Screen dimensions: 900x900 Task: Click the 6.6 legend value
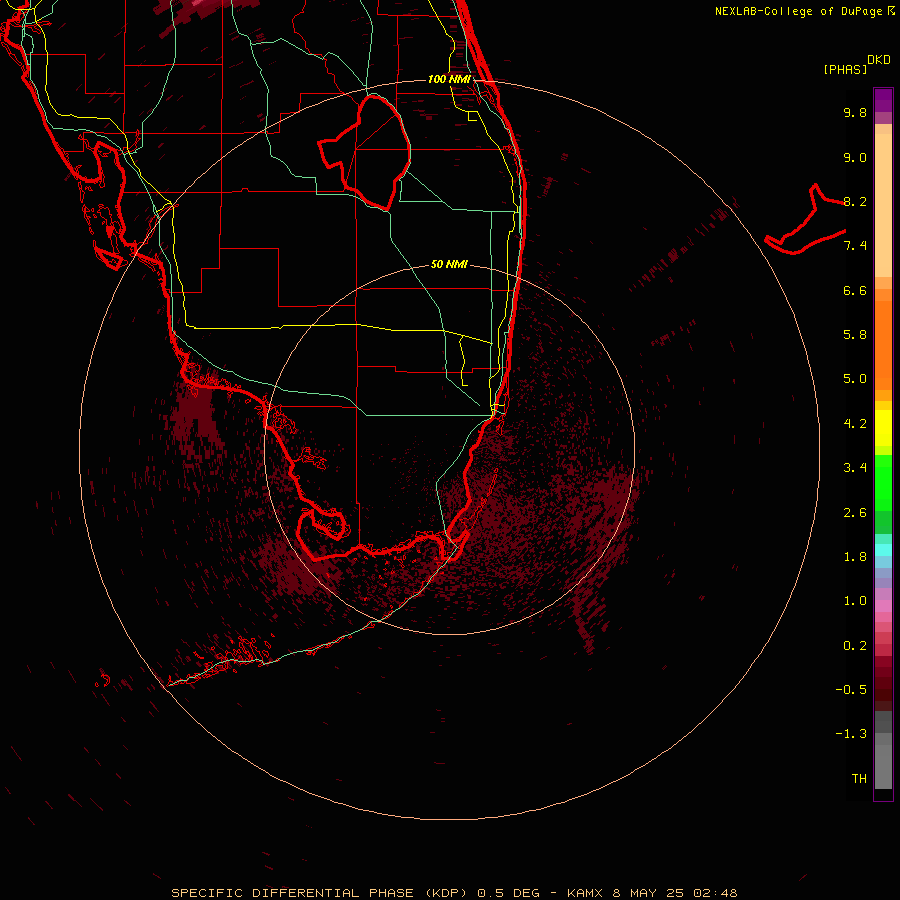point(855,290)
